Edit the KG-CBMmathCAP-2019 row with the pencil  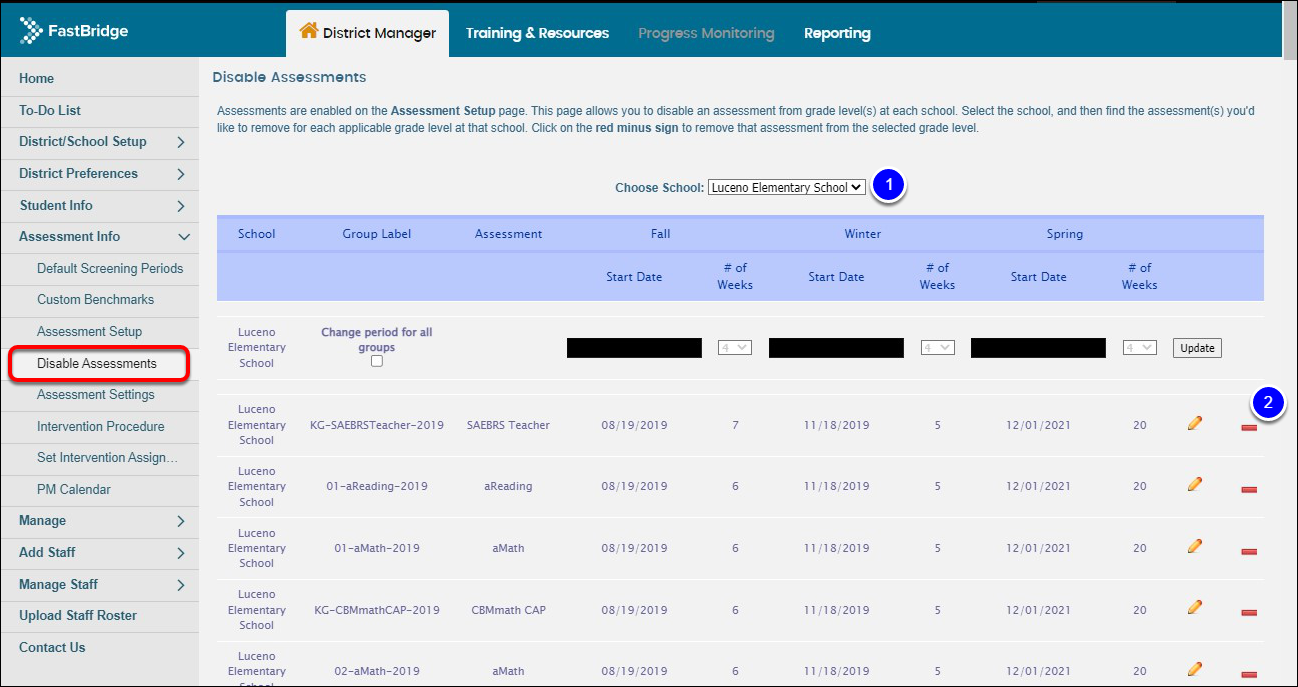click(1194, 608)
